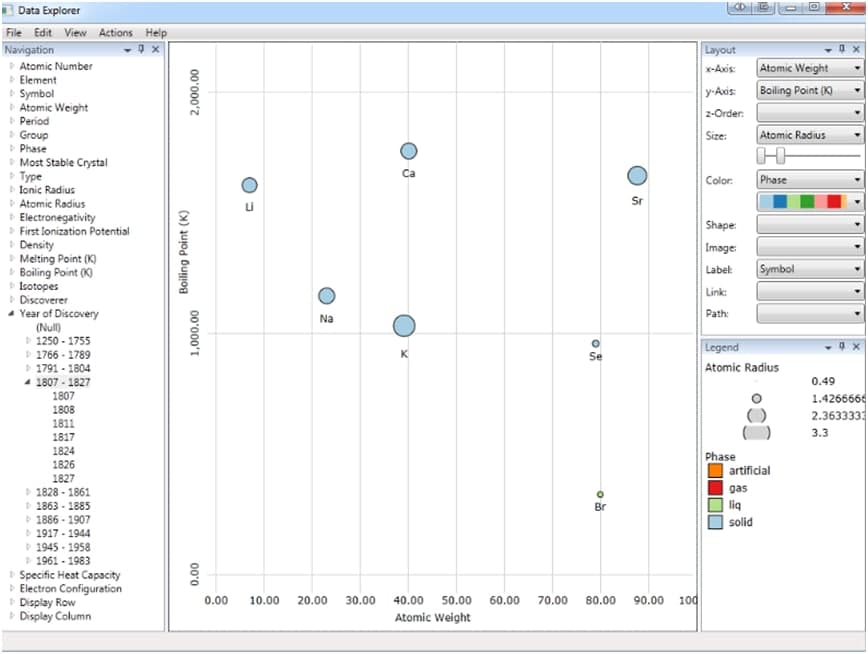868x654 pixels.
Task: Open the Layout panel position arrow menu
Action: 827,49
